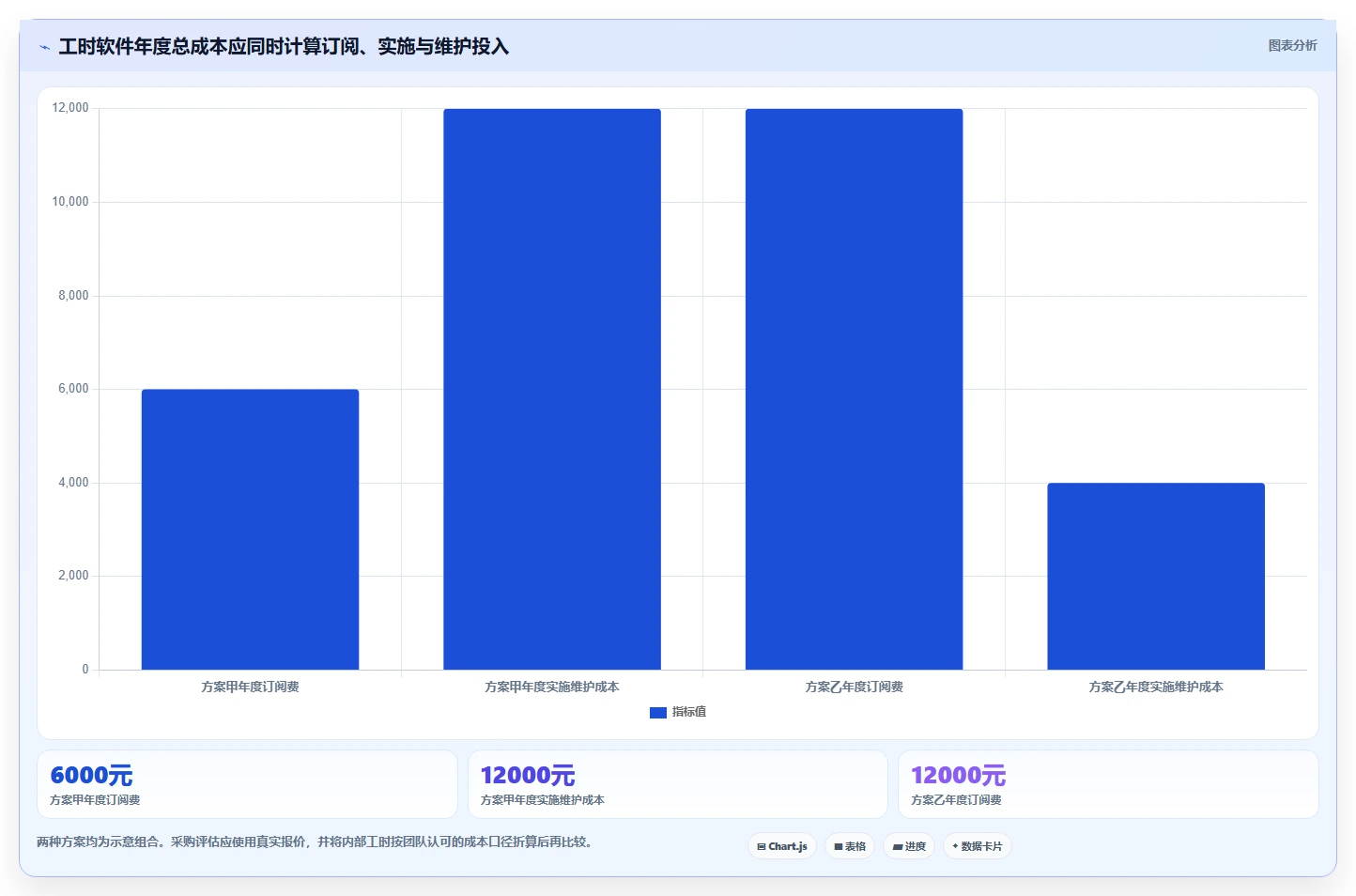Image resolution: width=1356 pixels, height=896 pixels.
Task: Click the 4,000 y-axis value
Action: [x=73, y=483]
